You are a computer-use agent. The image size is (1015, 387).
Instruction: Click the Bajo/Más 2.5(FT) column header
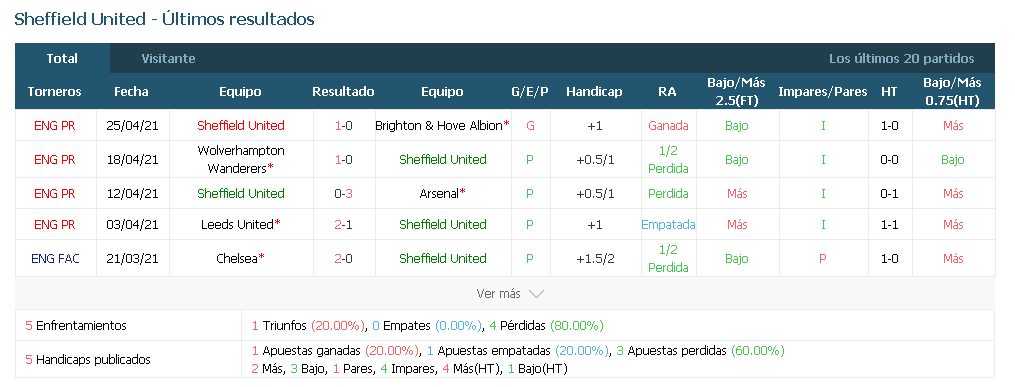tap(736, 91)
